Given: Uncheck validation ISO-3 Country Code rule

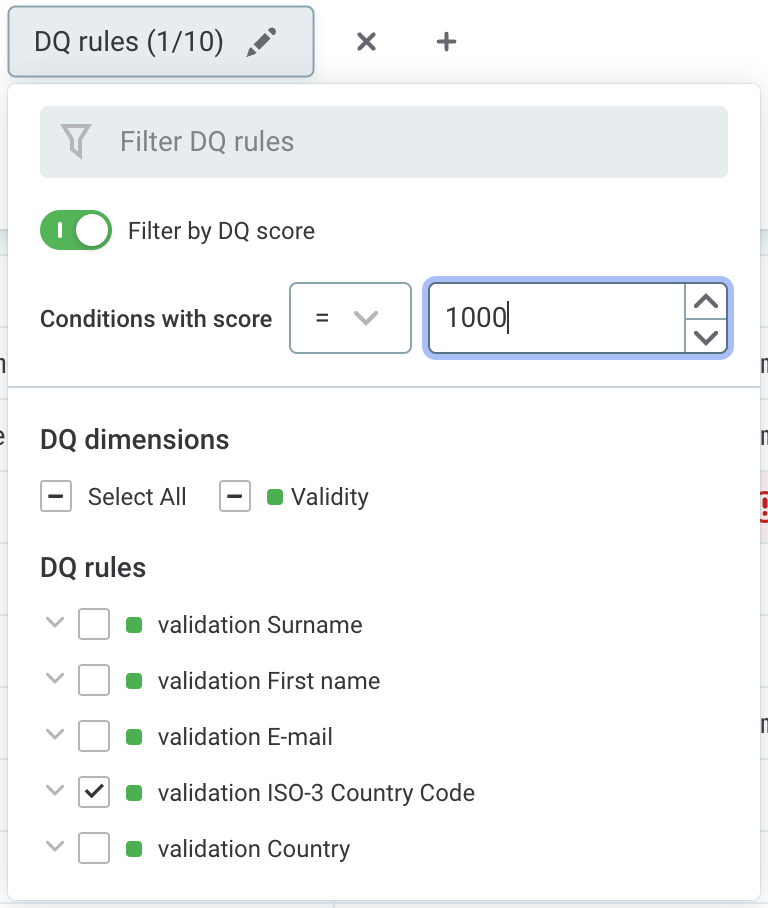Looking at the screenshot, I should coord(94,791).
